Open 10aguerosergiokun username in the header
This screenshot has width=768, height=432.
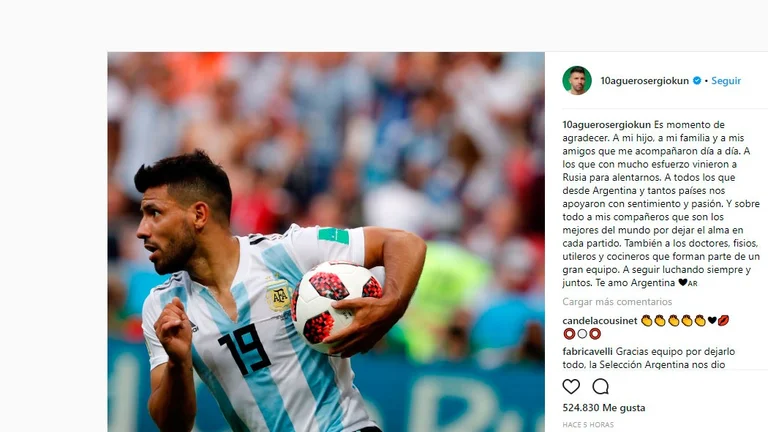pyautogui.click(x=645, y=81)
